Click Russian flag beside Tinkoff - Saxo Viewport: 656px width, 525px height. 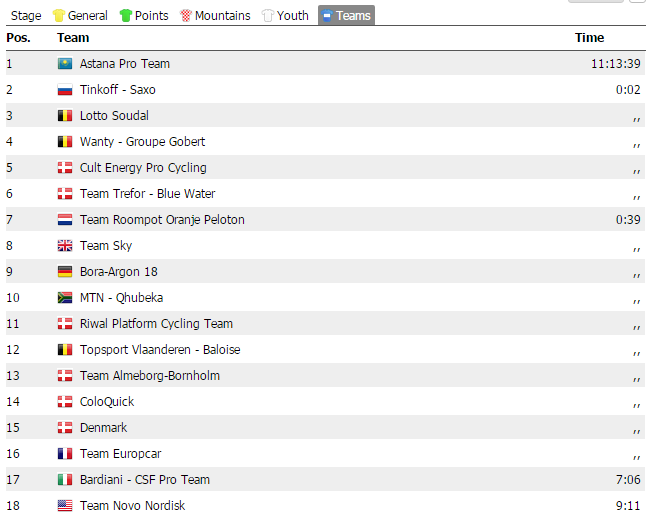click(65, 90)
